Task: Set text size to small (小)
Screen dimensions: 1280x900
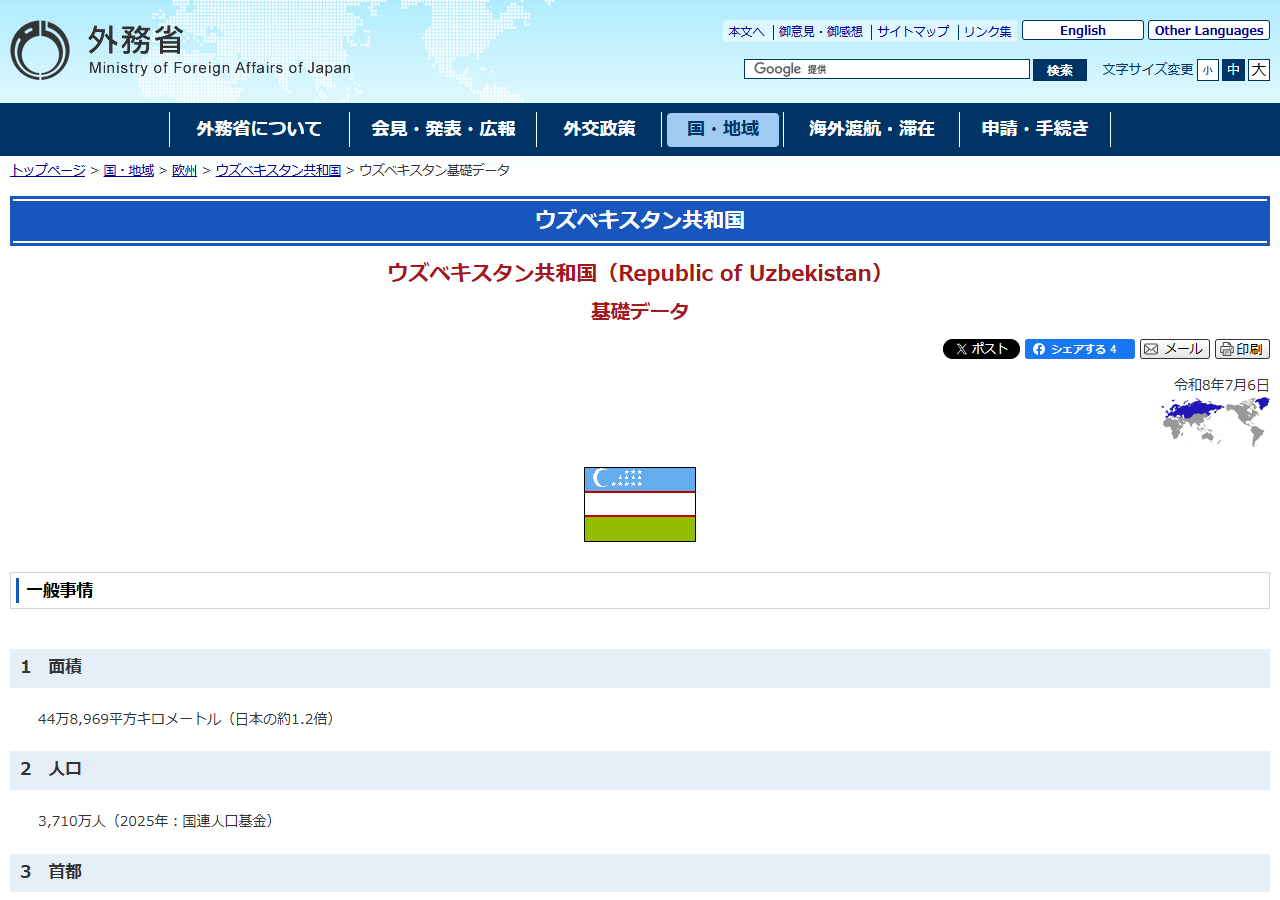Action: [x=1208, y=70]
